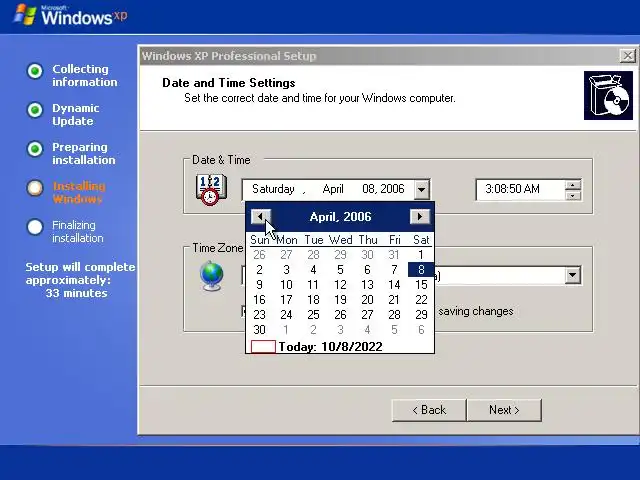This screenshot has width=640, height=480.
Task: Select April 22 in calendar
Action: [x=421, y=300]
